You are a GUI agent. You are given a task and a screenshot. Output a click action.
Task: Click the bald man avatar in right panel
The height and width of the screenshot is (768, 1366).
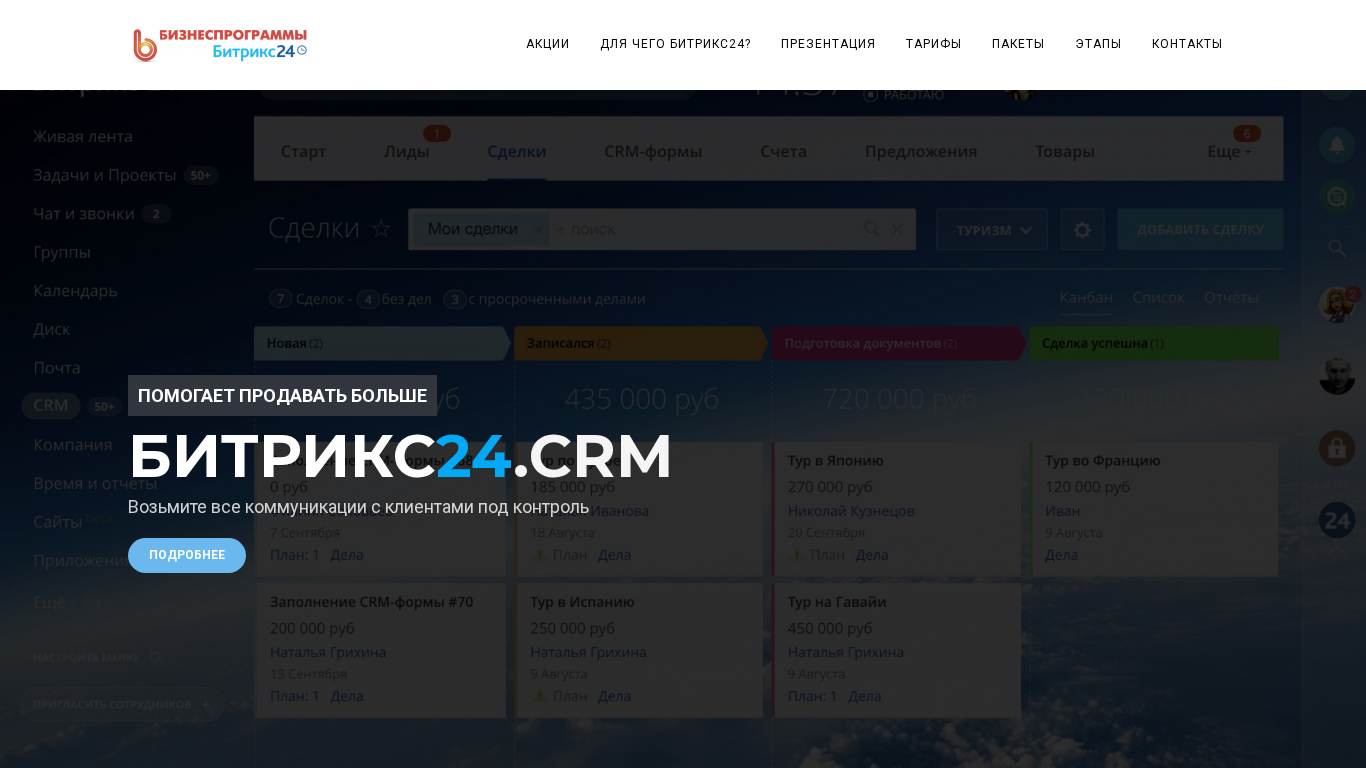(x=1337, y=376)
